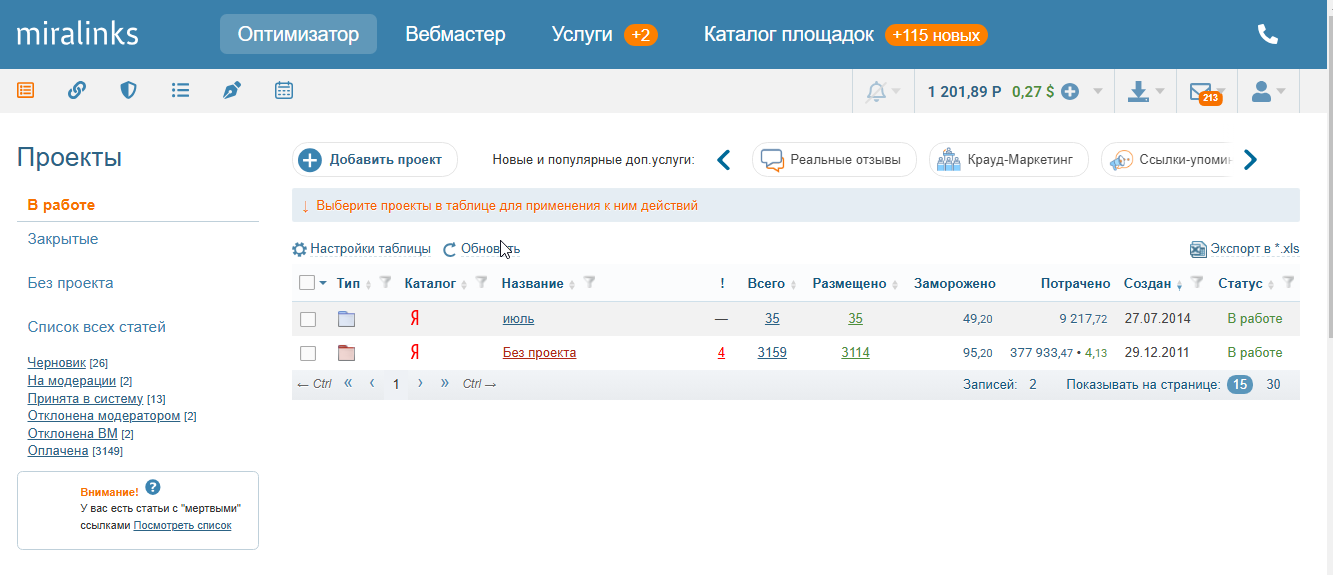Filter by Название column funnel icon
Image resolution: width=1333 pixels, height=575 pixels.
point(589,283)
